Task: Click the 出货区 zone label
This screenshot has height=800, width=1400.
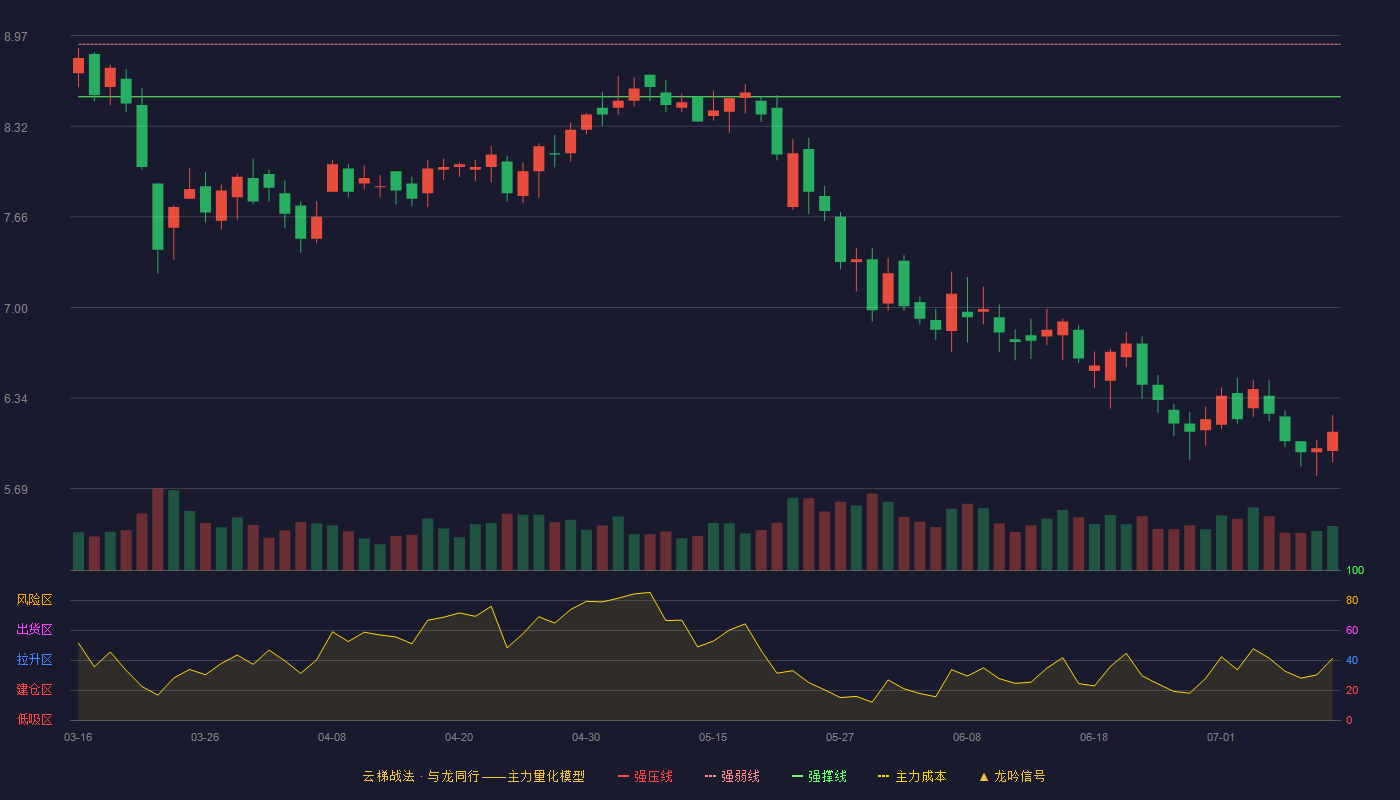Action: [x=34, y=630]
